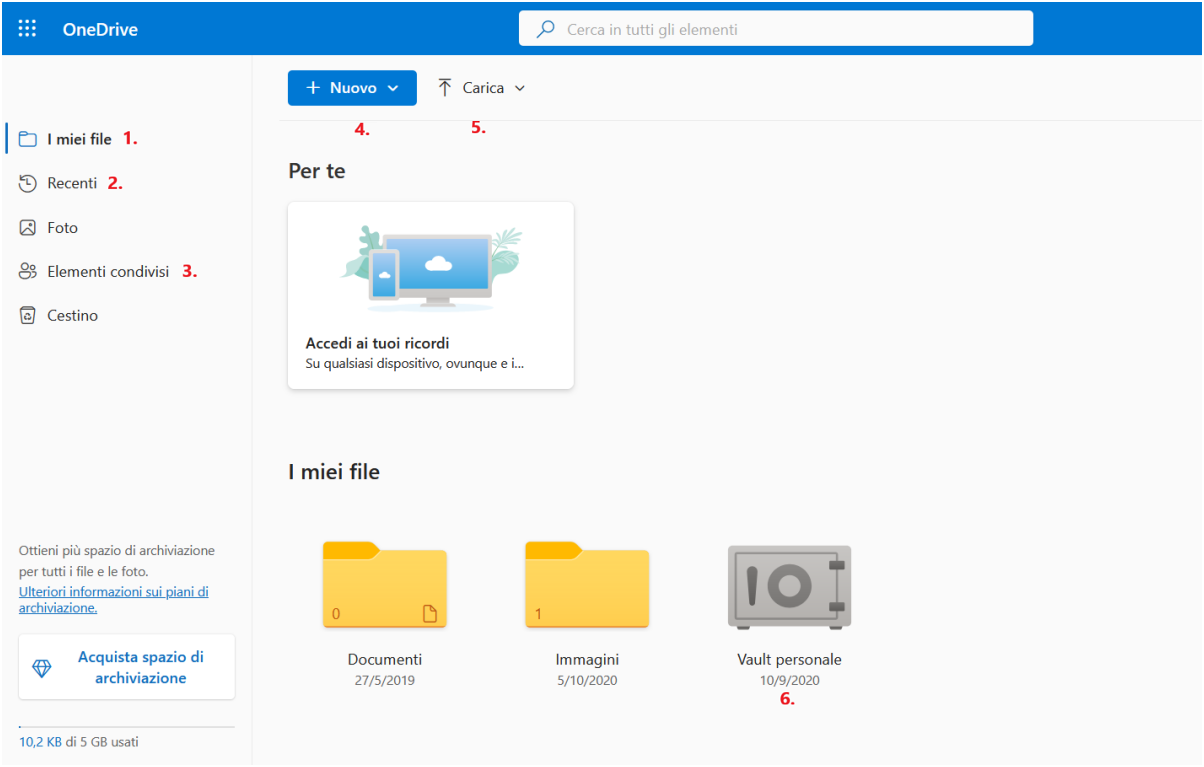Image resolution: width=1204 pixels, height=767 pixels.
Task: Focus the "Cerca in tutti gli elementi" search field
Action: (x=775, y=29)
